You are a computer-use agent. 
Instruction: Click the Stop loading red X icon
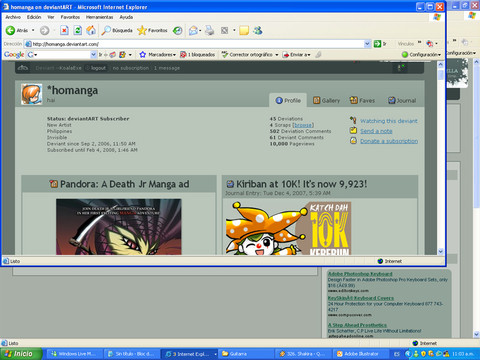click(x=64, y=30)
